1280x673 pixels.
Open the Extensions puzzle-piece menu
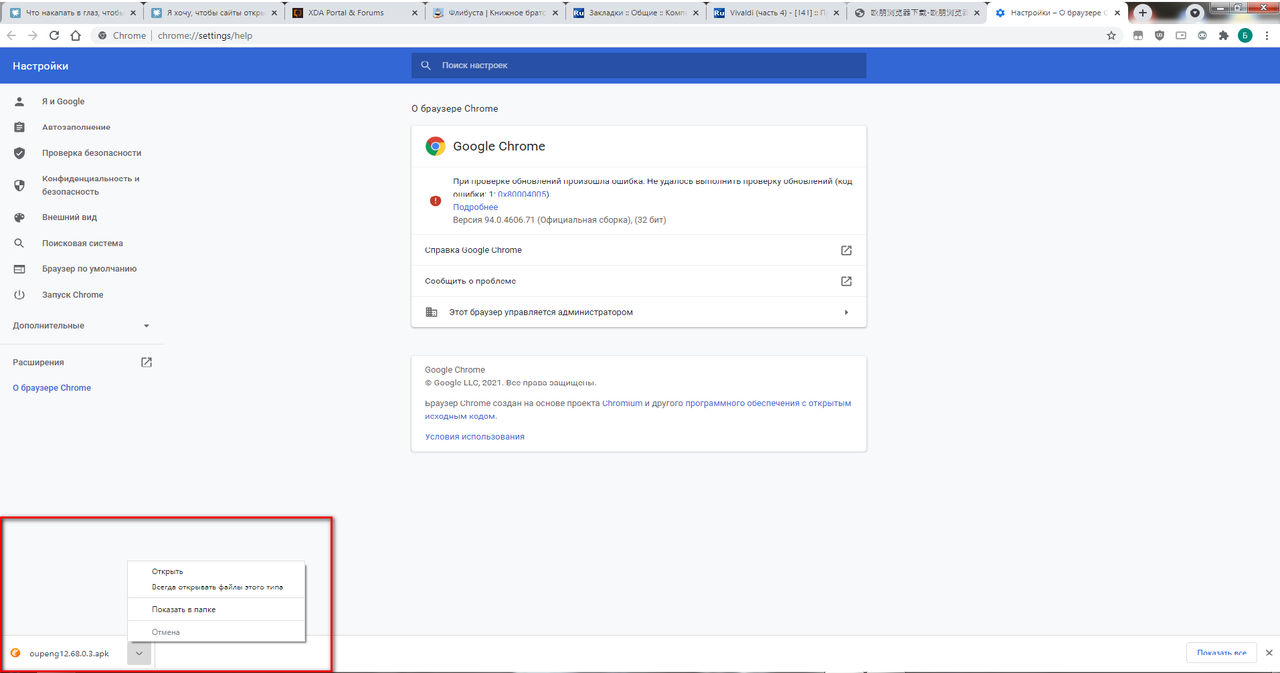(1223, 35)
